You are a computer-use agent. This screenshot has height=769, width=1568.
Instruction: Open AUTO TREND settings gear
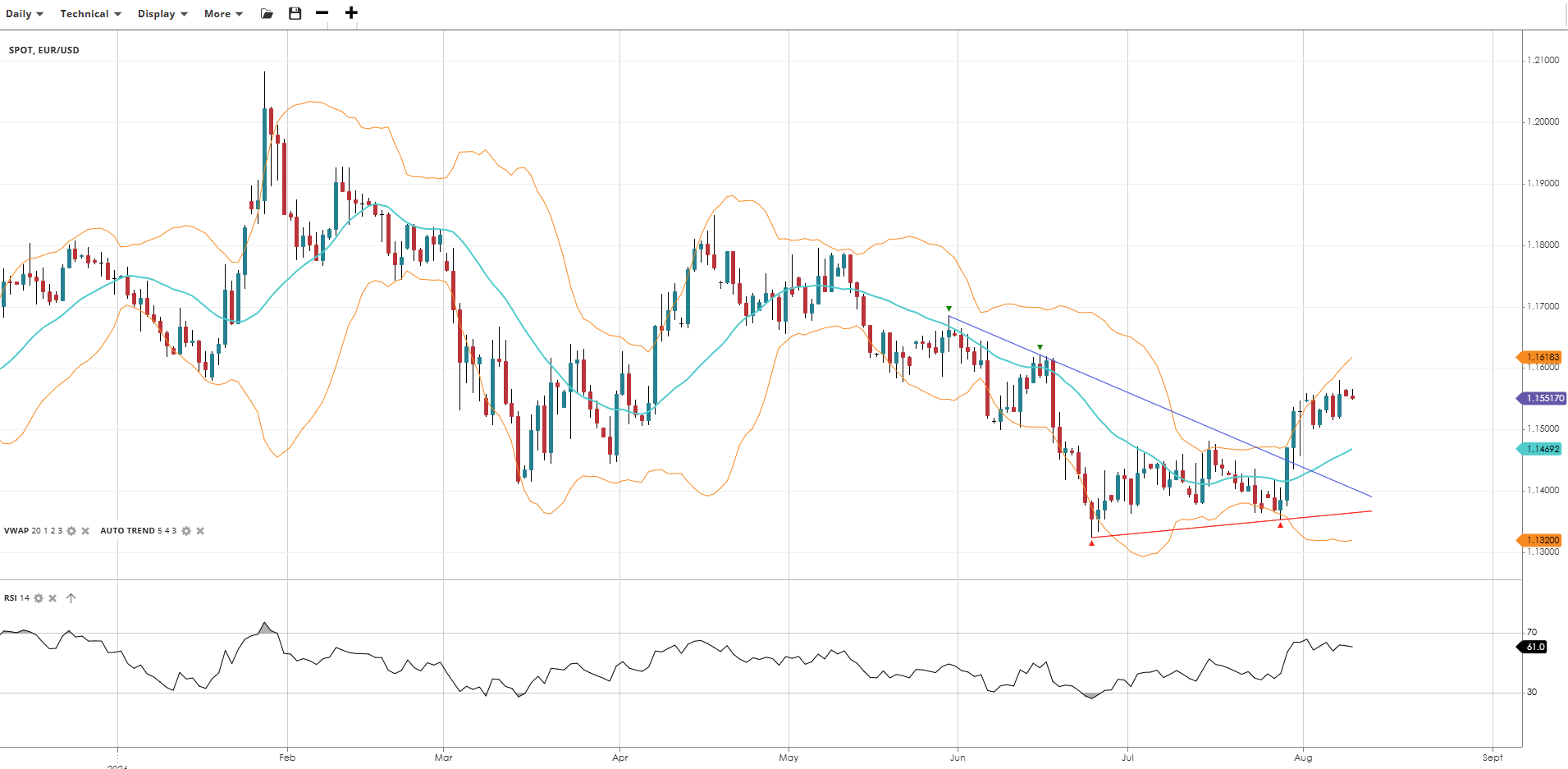(x=186, y=531)
